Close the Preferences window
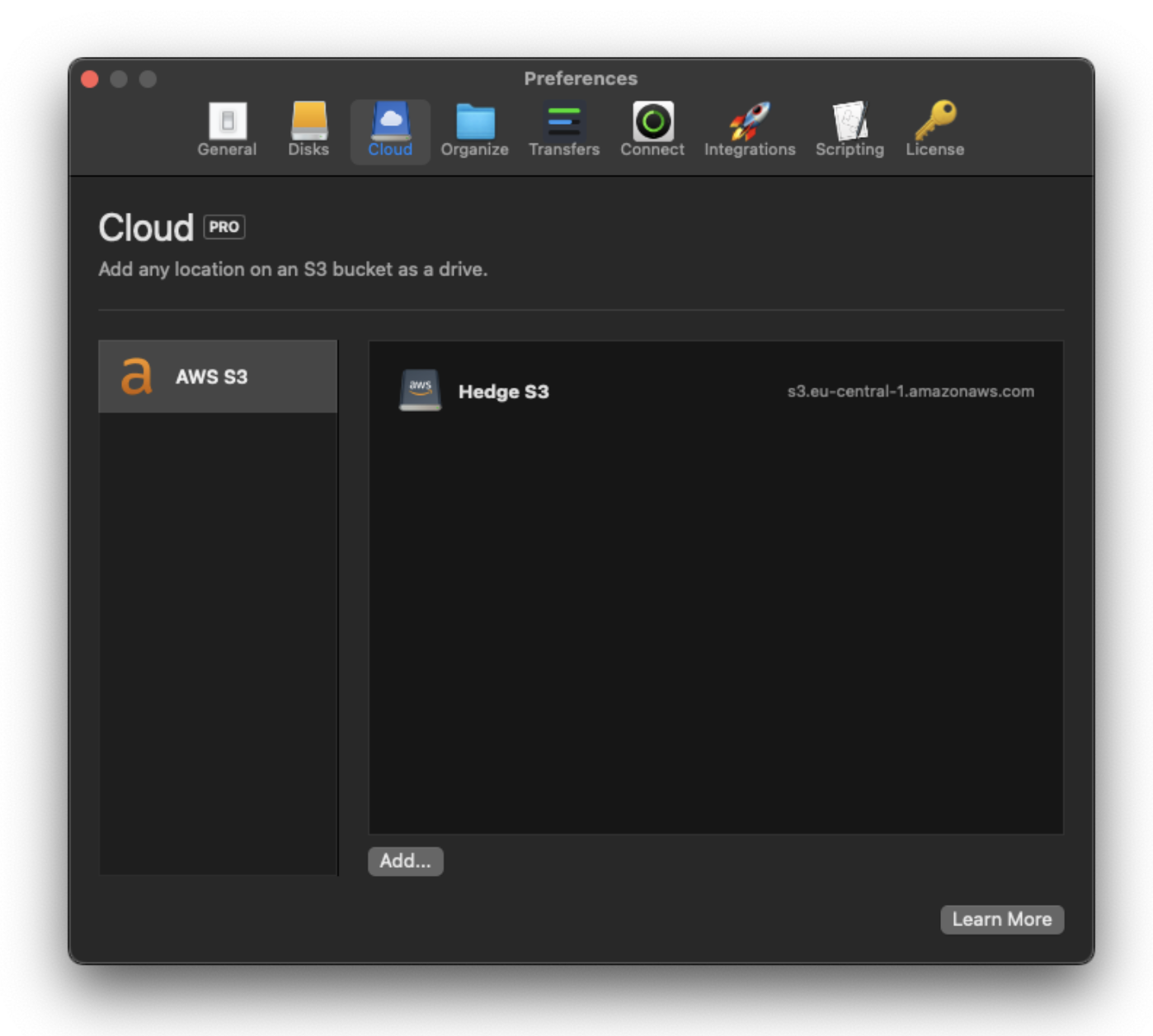This screenshot has width=1153, height=1036. tap(90, 79)
